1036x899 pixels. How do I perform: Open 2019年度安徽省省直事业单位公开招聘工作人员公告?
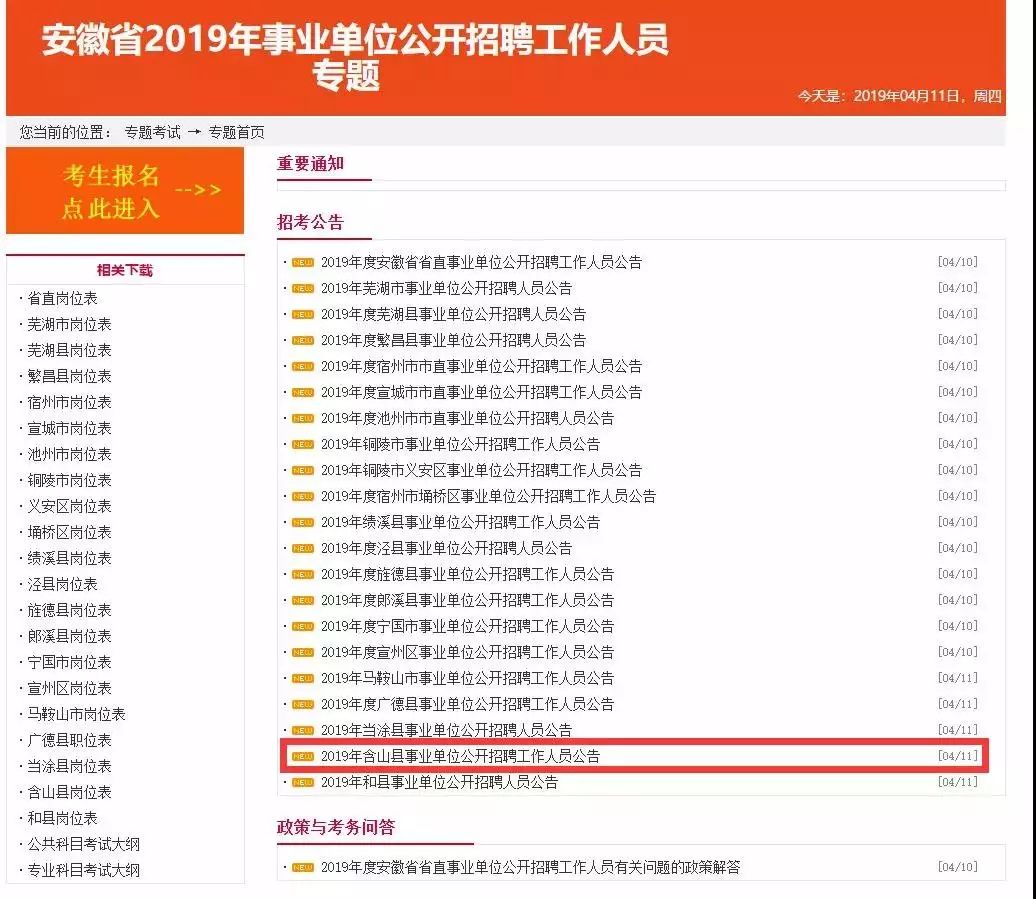coord(481,262)
